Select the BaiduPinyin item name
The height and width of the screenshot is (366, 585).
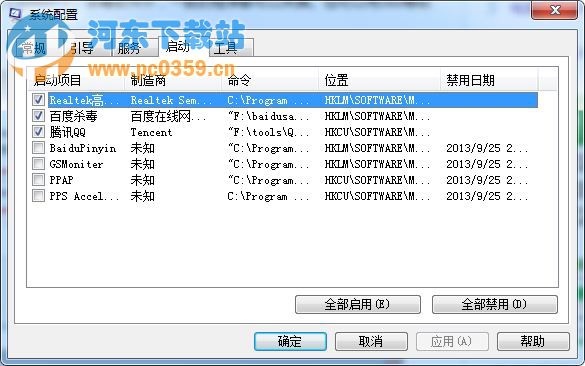pyautogui.click(x=83, y=148)
